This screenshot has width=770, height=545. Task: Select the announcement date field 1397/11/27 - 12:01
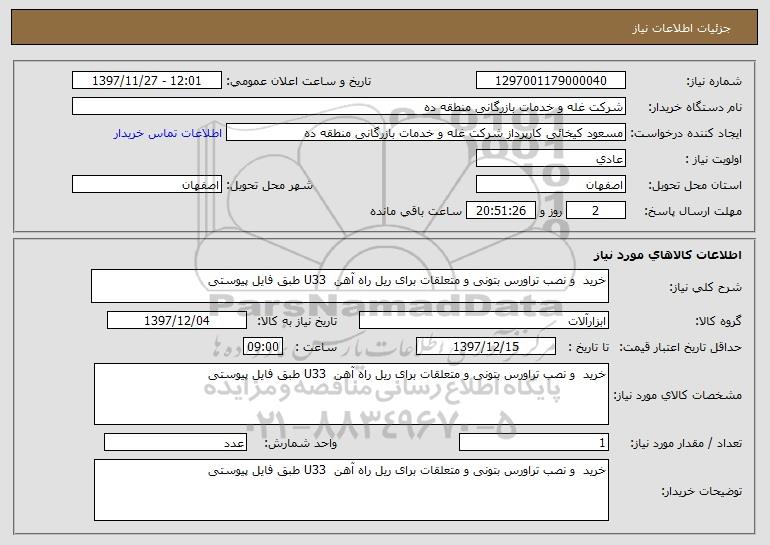tap(147, 81)
